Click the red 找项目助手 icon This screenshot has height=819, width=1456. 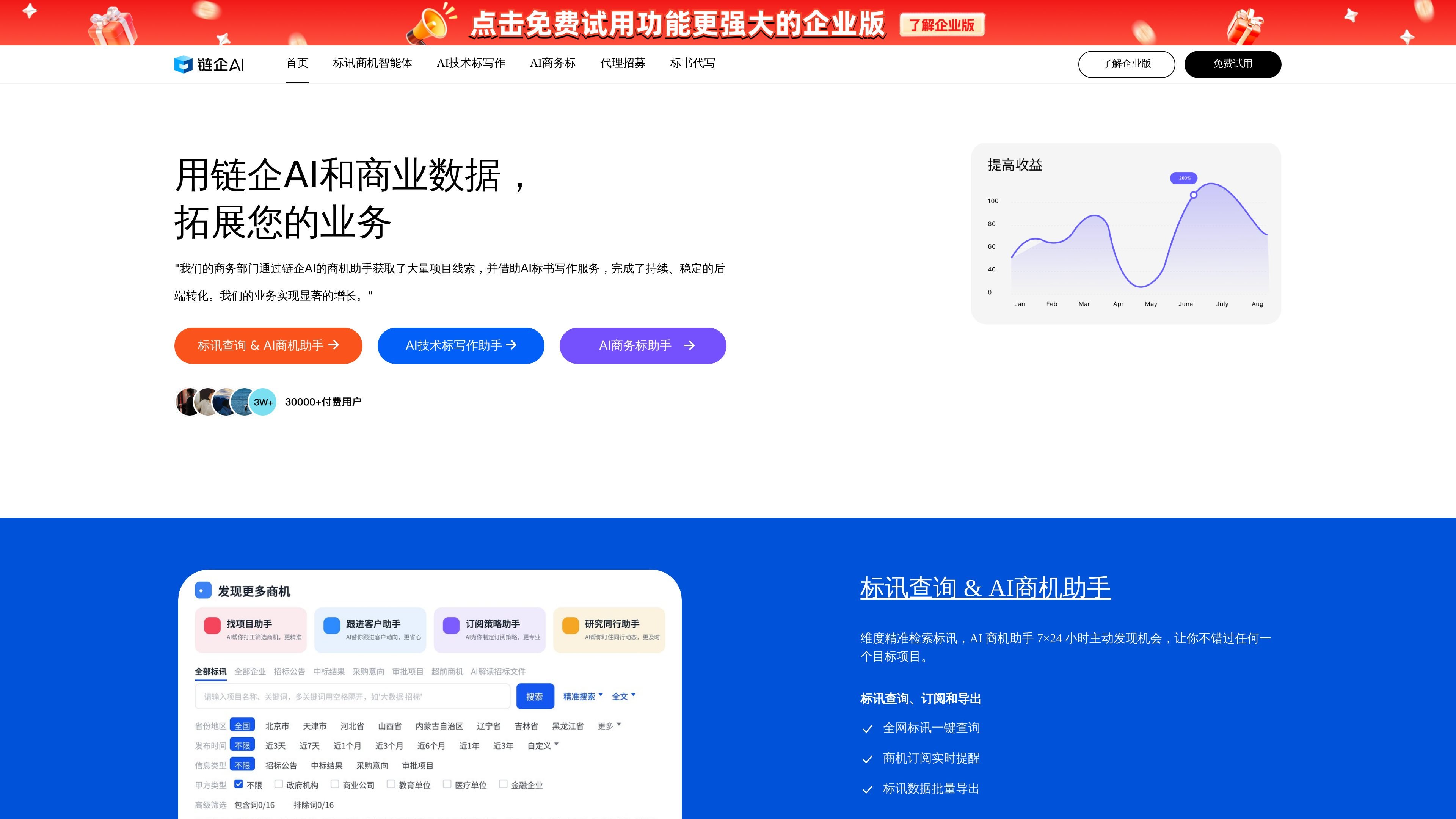[212, 626]
